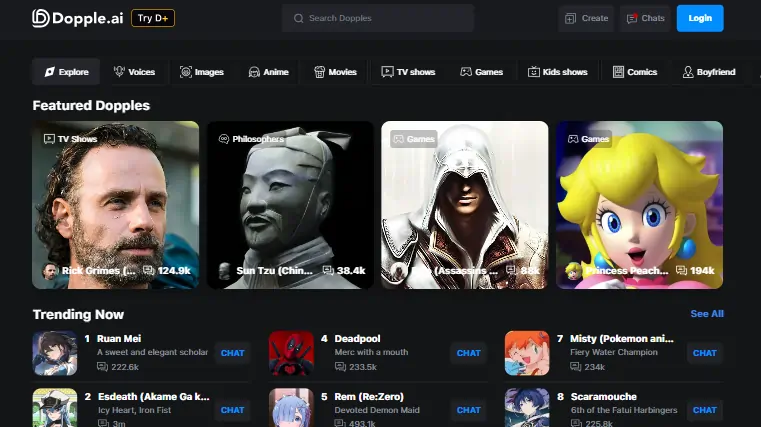Click the search magnifier icon
This screenshot has width=761, height=427.
tap(298, 18)
